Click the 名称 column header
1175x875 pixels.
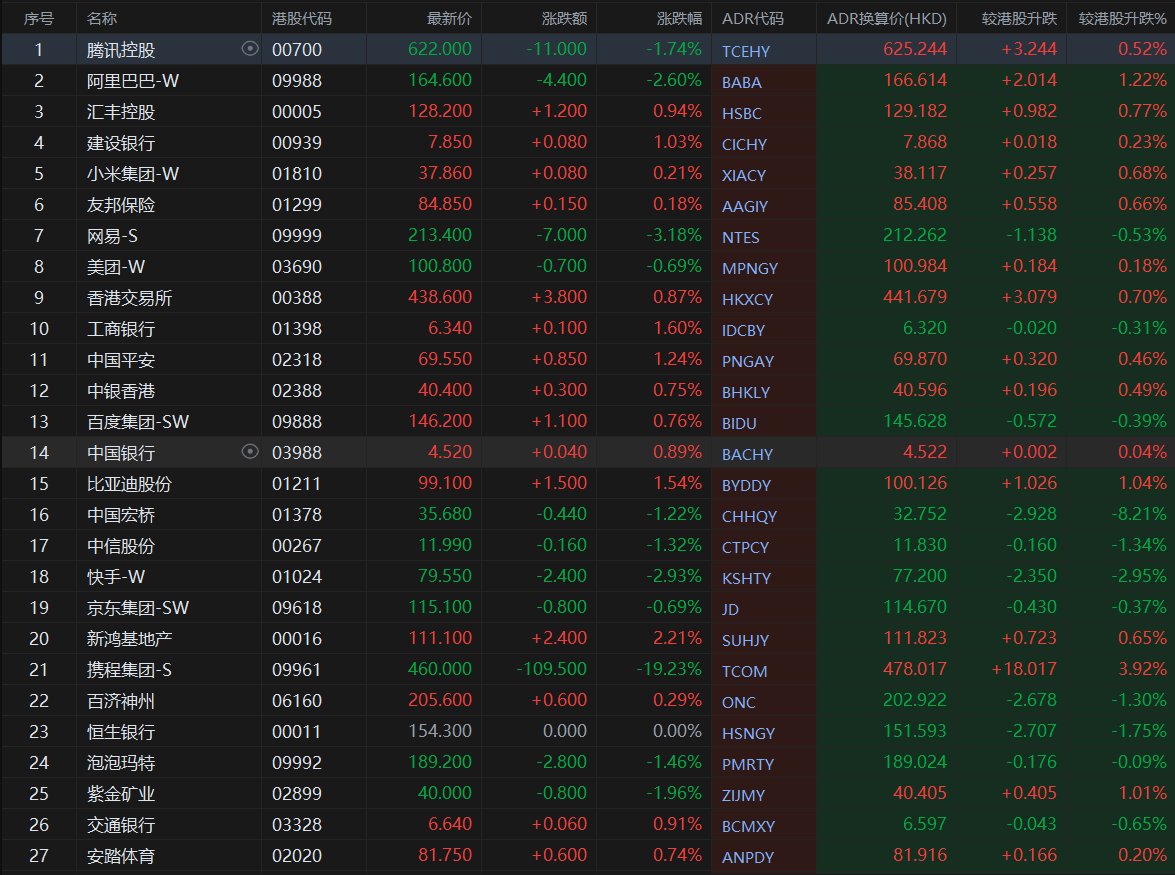click(102, 18)
